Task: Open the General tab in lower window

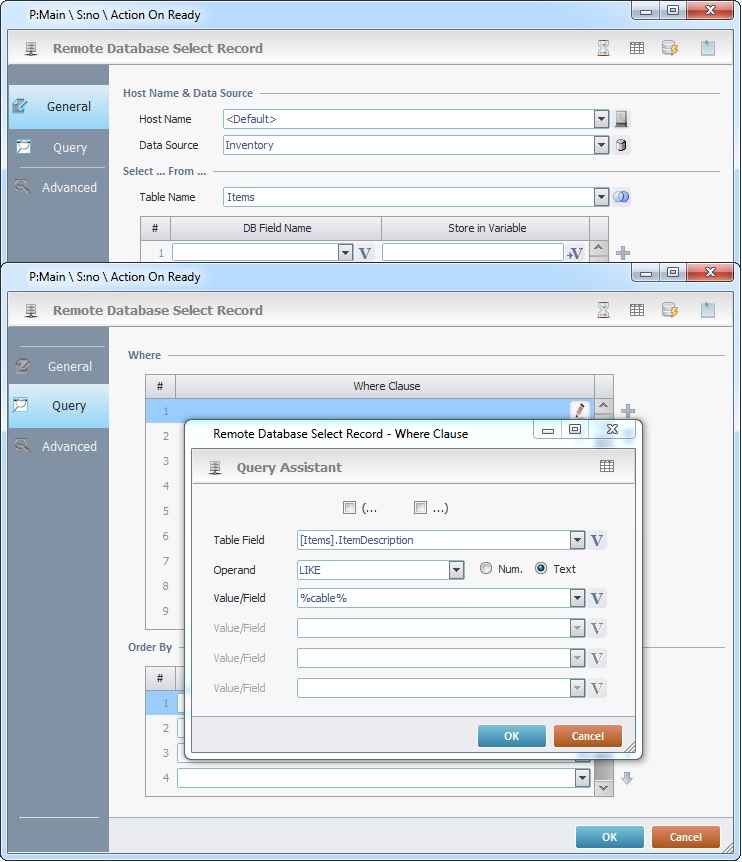Action: click(x=58, y=366)
